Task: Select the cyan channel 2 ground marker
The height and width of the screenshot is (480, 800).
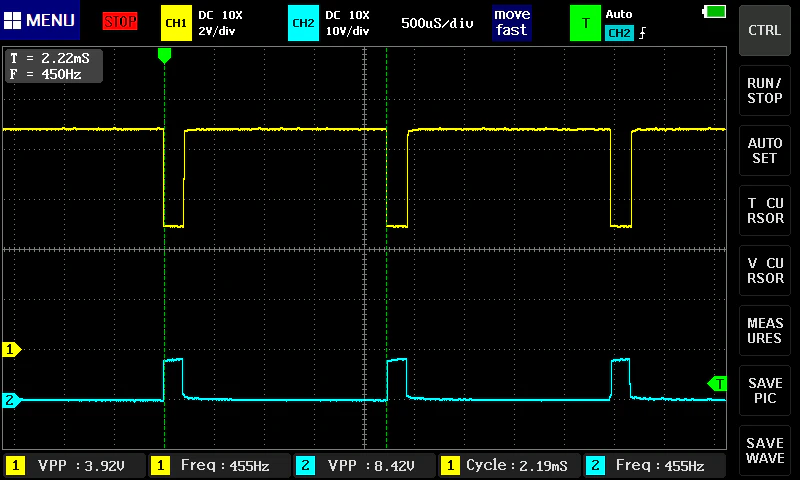Action: [x=12, y=400]
